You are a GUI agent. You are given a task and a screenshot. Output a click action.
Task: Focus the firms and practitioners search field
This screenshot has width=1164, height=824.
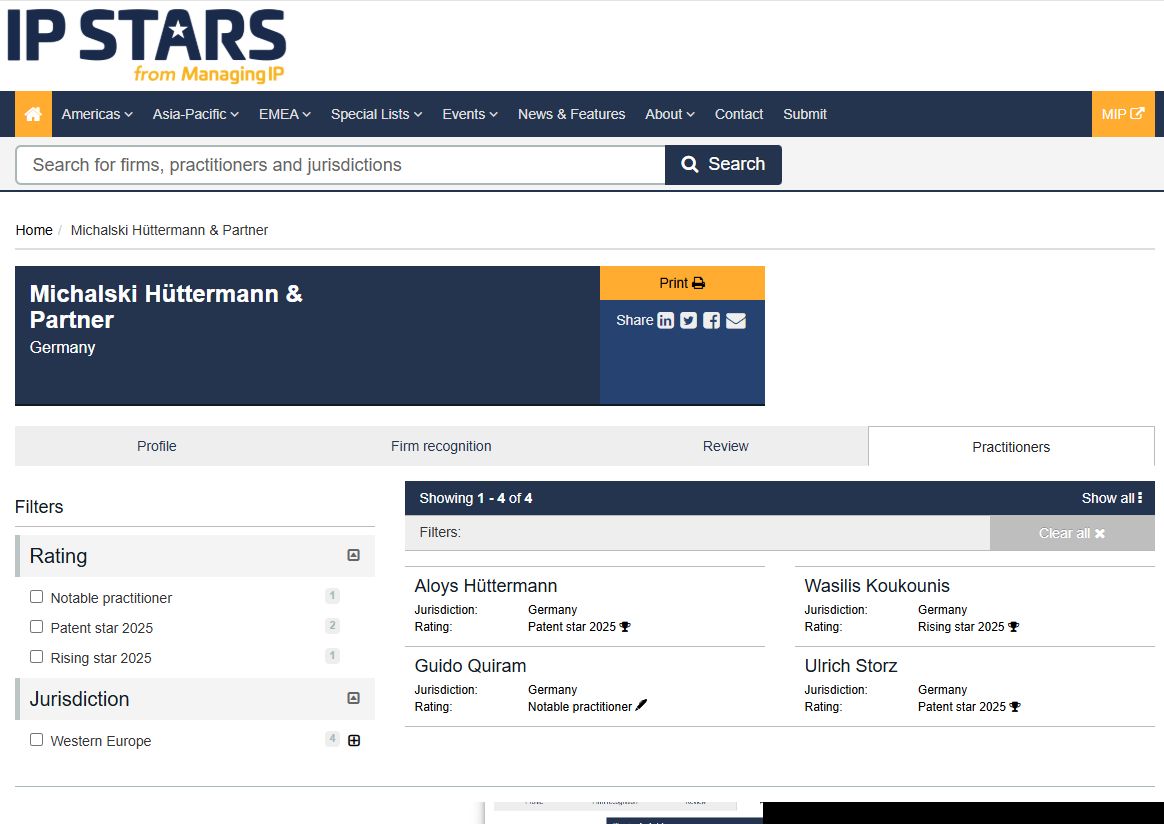(x=341, y=165)
